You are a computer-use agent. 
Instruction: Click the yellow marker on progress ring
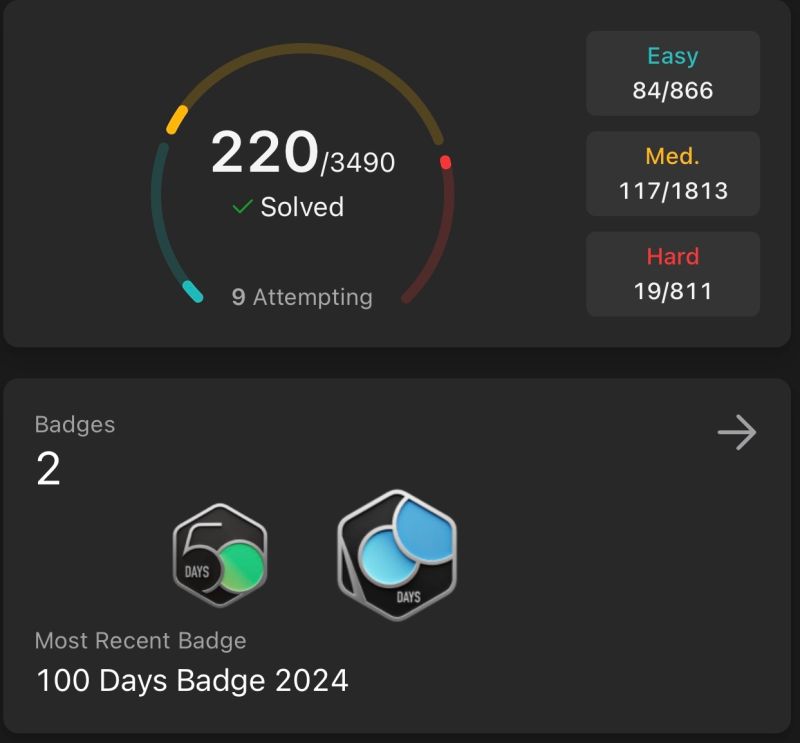(177, 120)
